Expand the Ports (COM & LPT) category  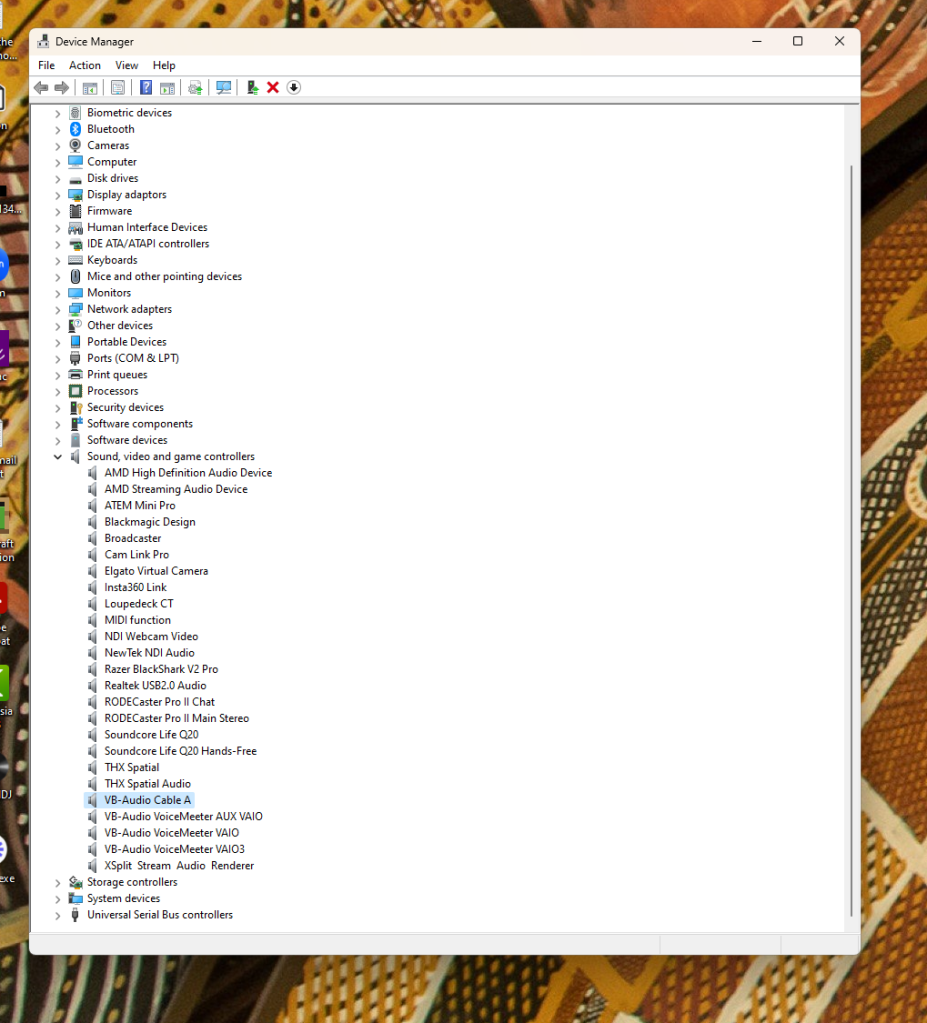click(x=58, y=358)
